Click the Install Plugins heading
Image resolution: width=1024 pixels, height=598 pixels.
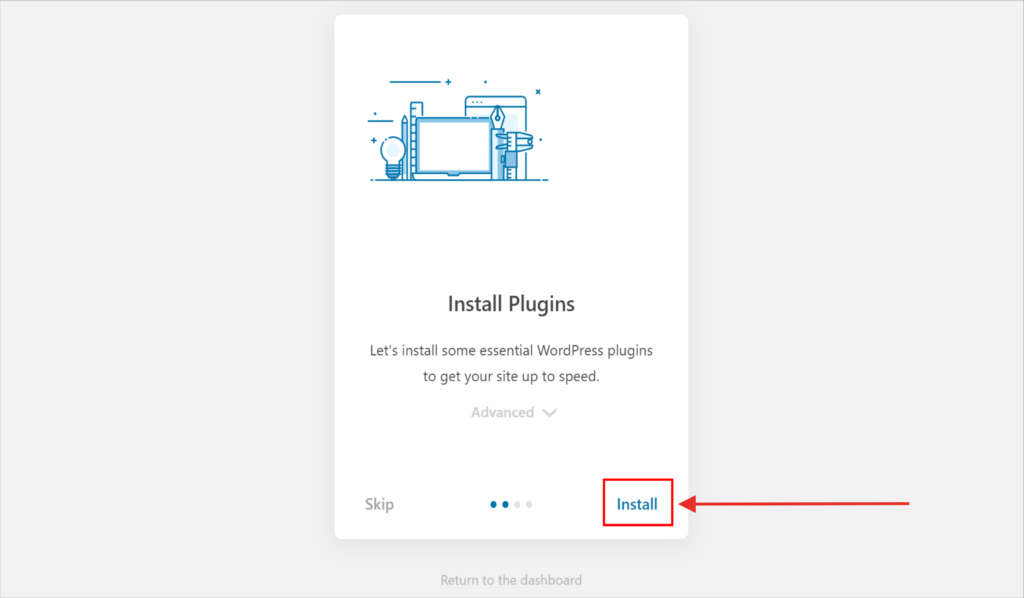click(x=511, y=303)
